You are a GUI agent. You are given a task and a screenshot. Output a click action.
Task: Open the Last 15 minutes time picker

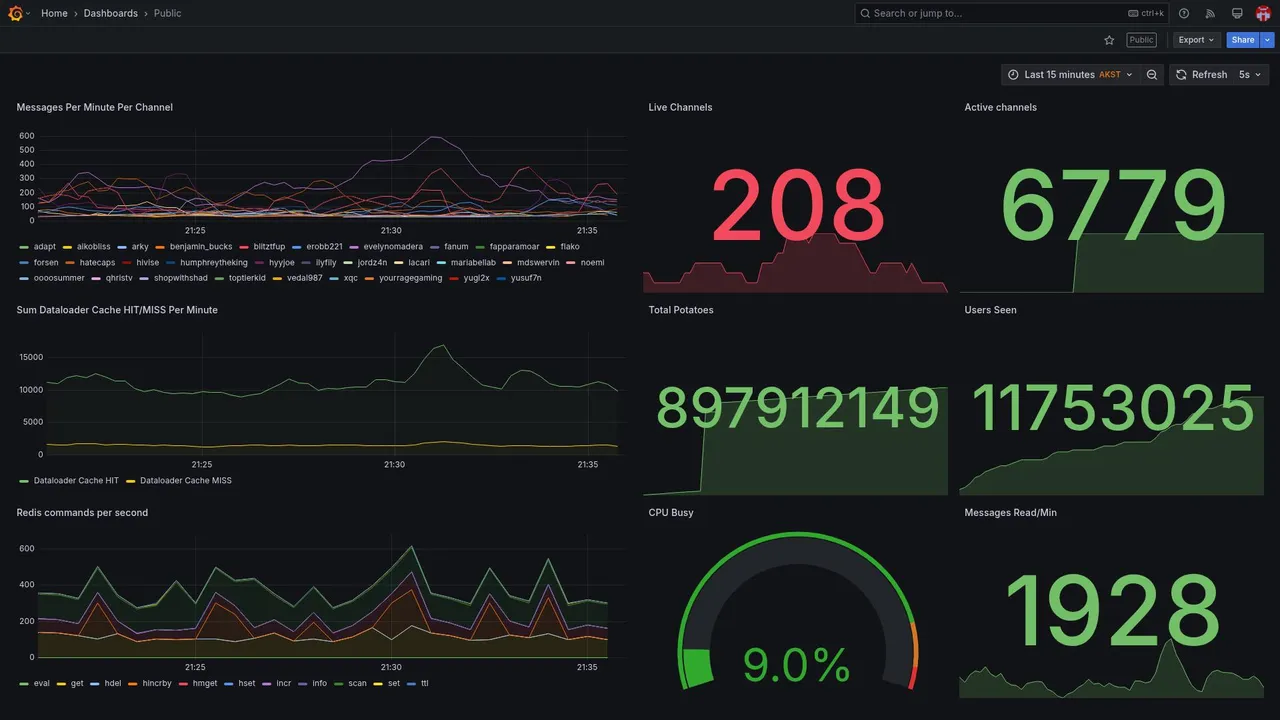pos(1070,75)
